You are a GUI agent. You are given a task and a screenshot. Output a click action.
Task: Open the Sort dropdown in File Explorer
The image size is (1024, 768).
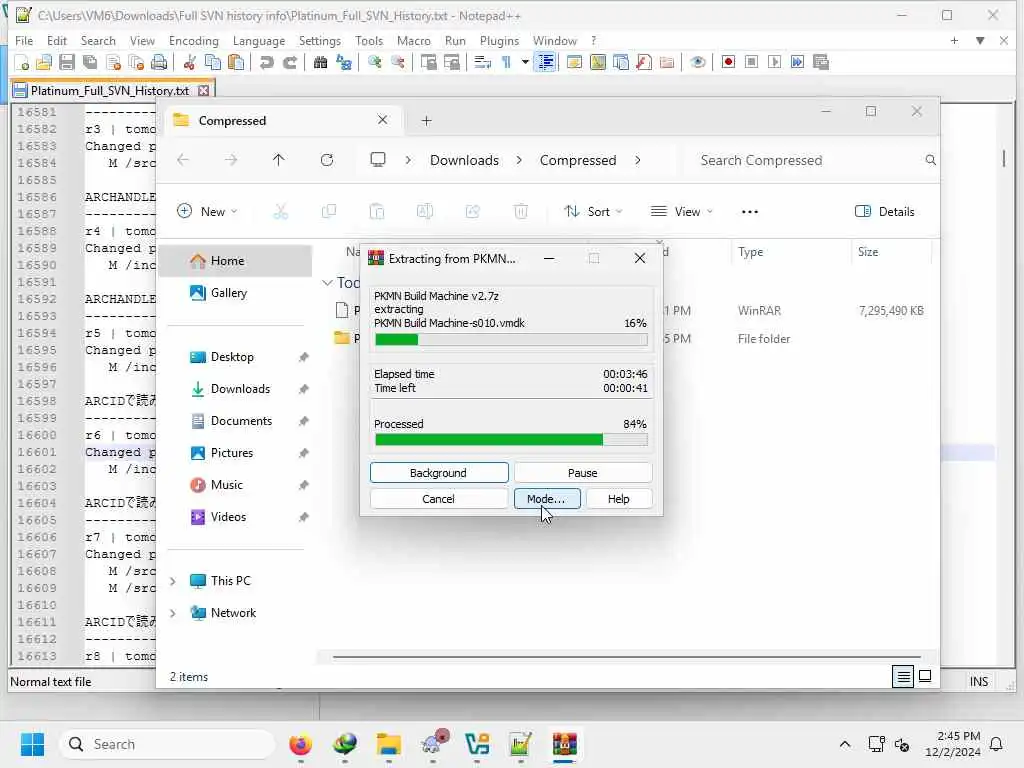point(593,212)
